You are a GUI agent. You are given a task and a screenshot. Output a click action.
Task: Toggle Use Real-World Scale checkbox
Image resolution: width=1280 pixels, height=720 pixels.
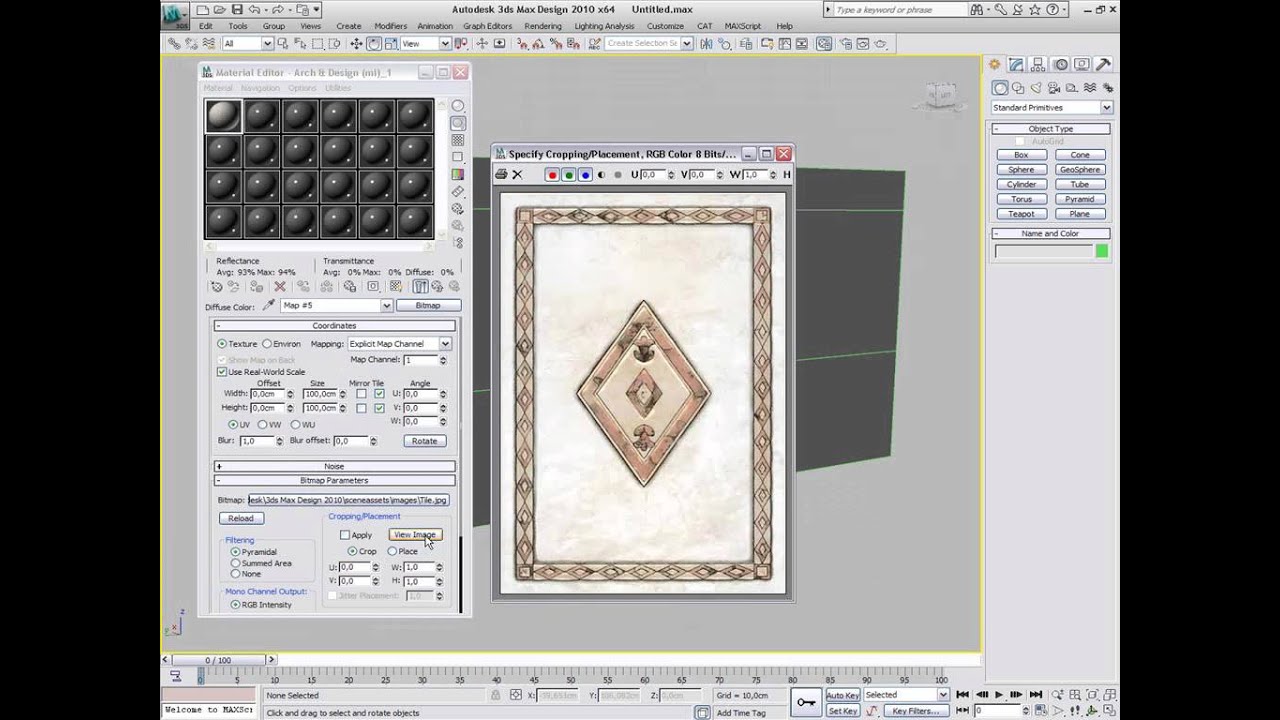pyautogui.click(x=222, y=372)
